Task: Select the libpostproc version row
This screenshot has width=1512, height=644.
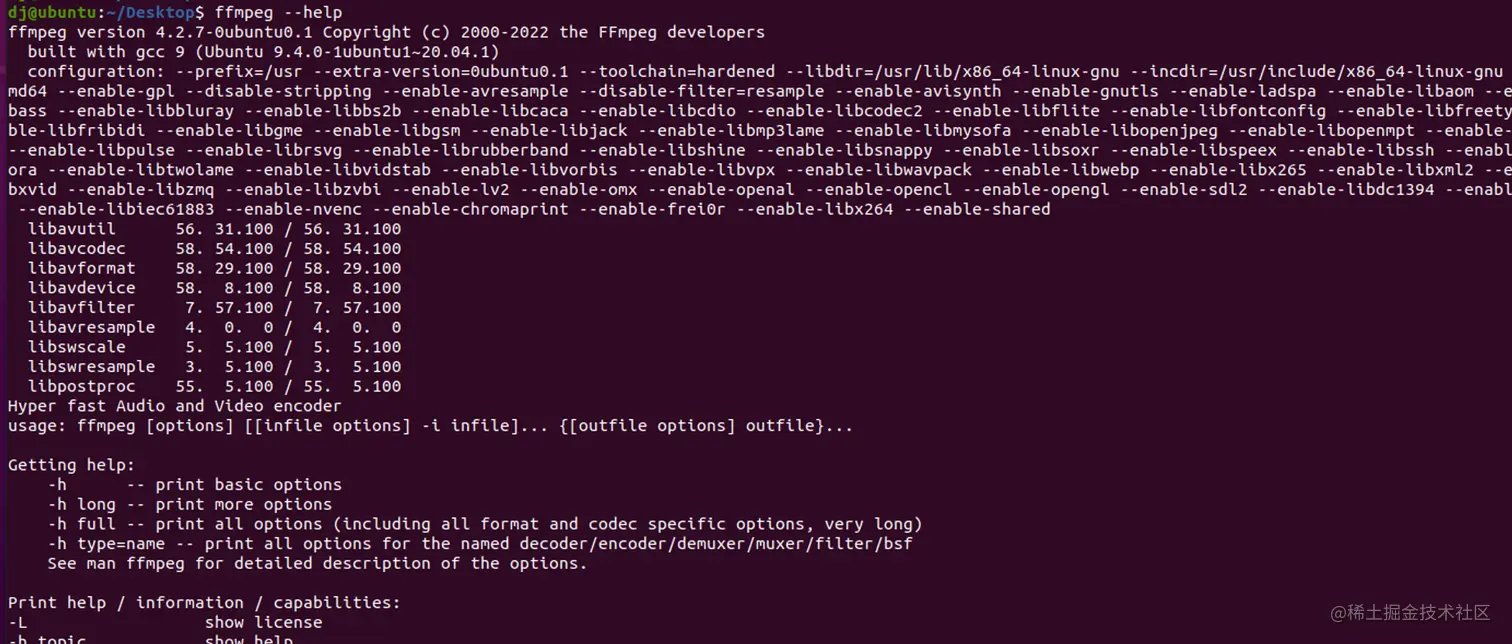Action: 215,386
